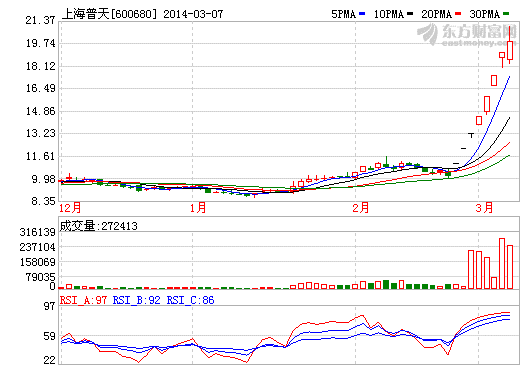Click the red 20PMA color marker
This screenshot has height=365, width=520.
click(458, 14)
